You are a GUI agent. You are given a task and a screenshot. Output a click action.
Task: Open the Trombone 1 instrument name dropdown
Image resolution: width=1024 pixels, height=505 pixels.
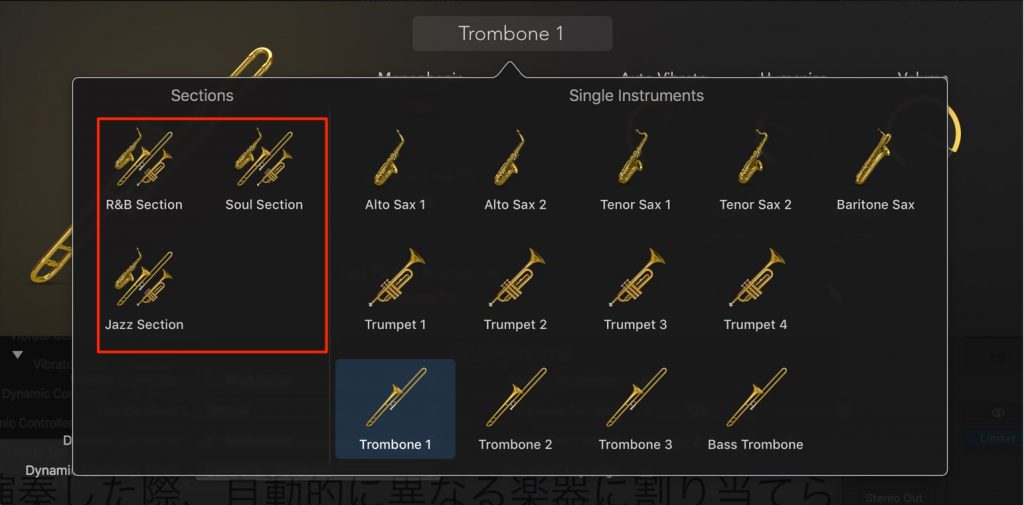click(x=512, y=34)
